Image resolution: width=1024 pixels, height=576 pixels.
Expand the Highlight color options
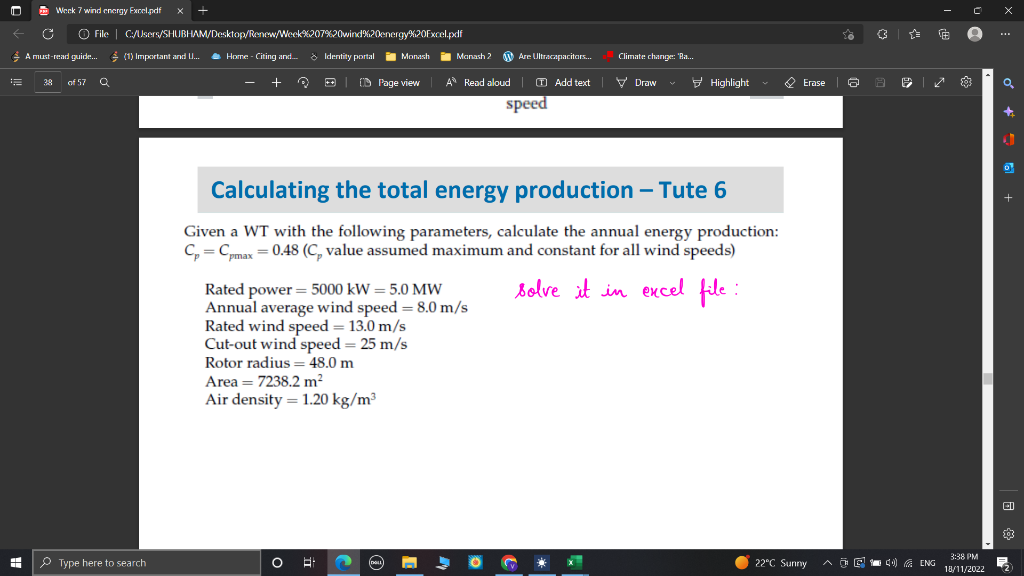[764, 82]
